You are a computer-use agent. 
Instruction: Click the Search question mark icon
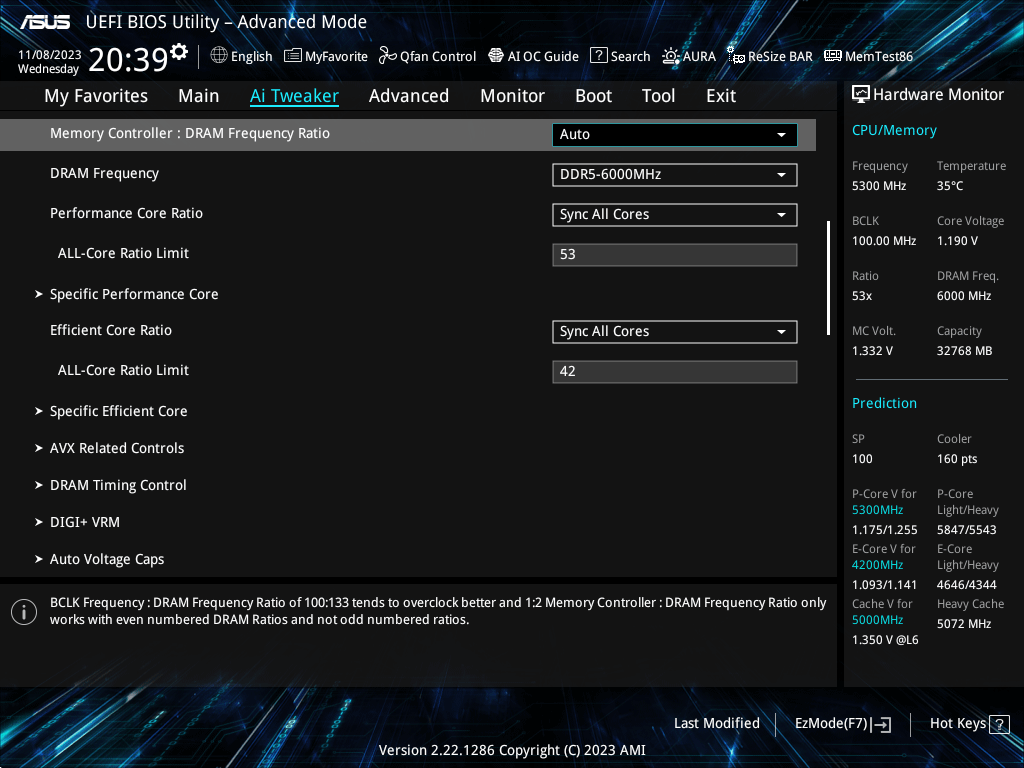tap(598, 56)
